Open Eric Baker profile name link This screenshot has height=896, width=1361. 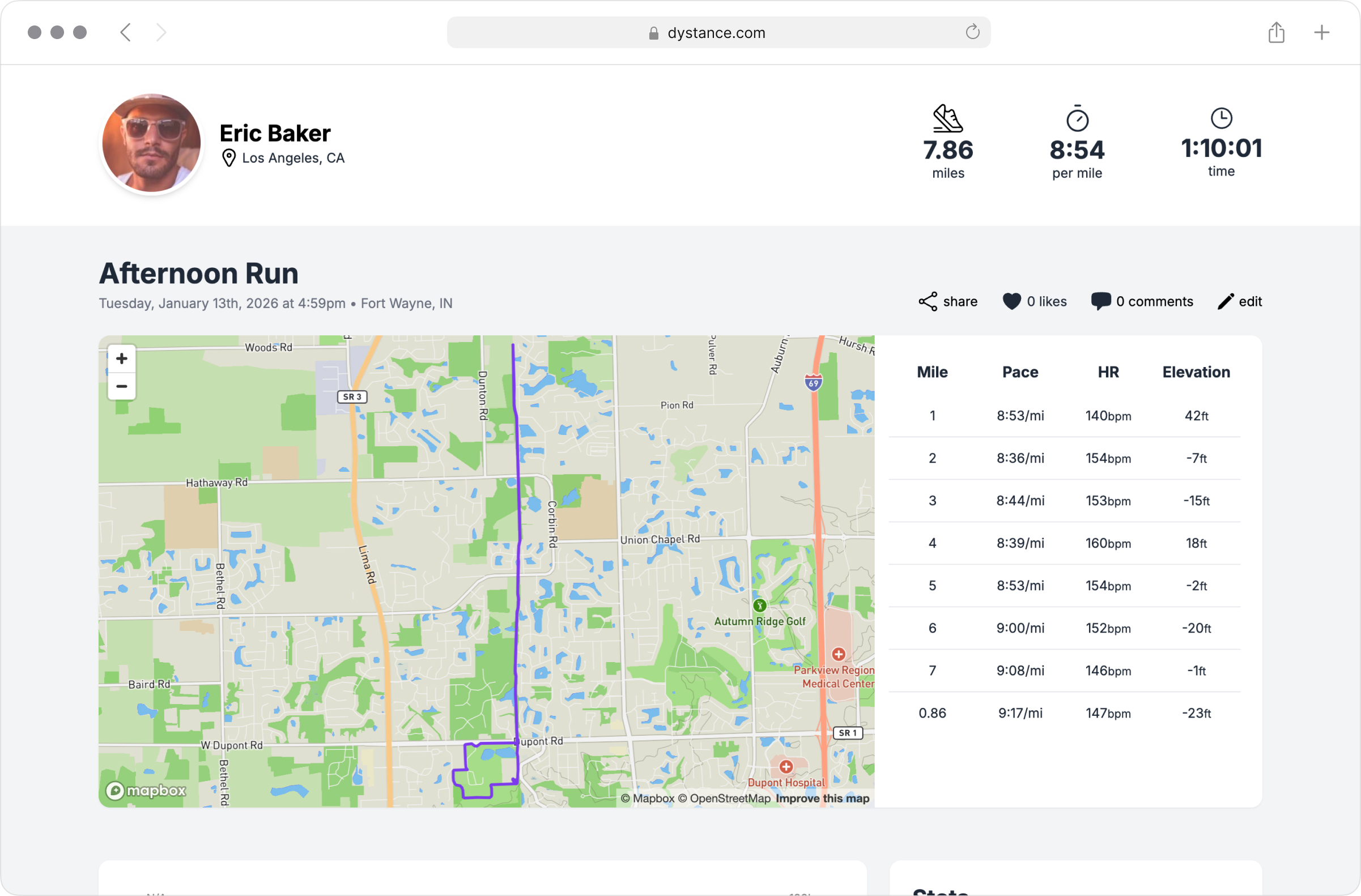(275, 133)
